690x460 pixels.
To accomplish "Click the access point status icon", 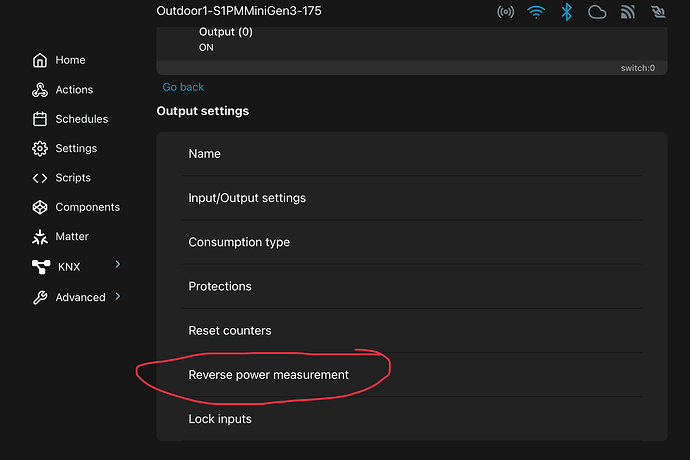I will point(506,12).
